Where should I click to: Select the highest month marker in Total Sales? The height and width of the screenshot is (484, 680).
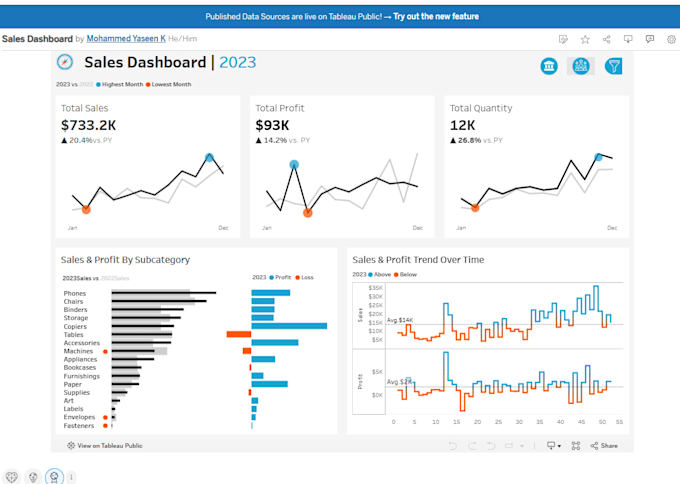click(x=209, y=157)
